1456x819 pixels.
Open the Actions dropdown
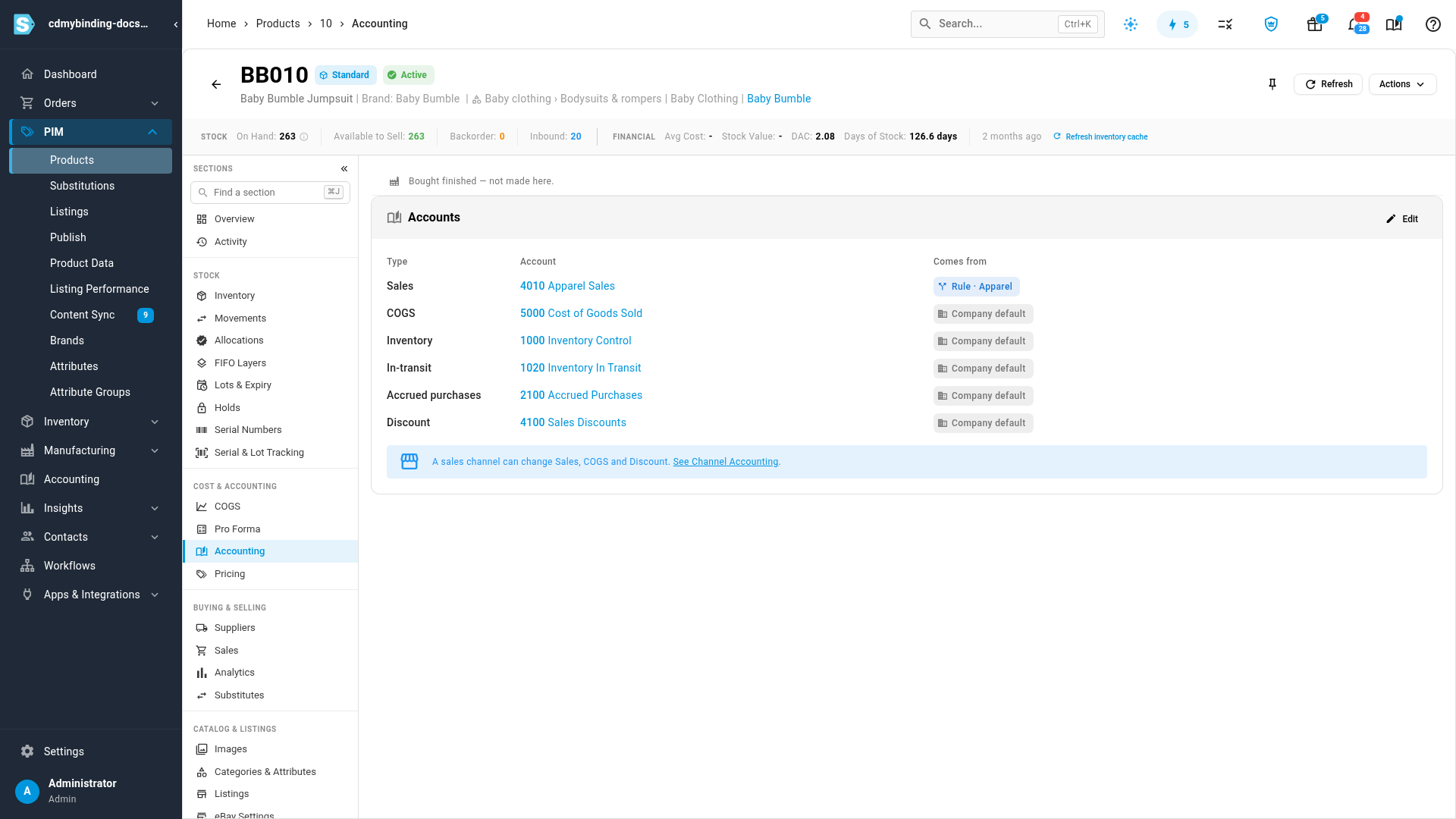[1402, 84]
